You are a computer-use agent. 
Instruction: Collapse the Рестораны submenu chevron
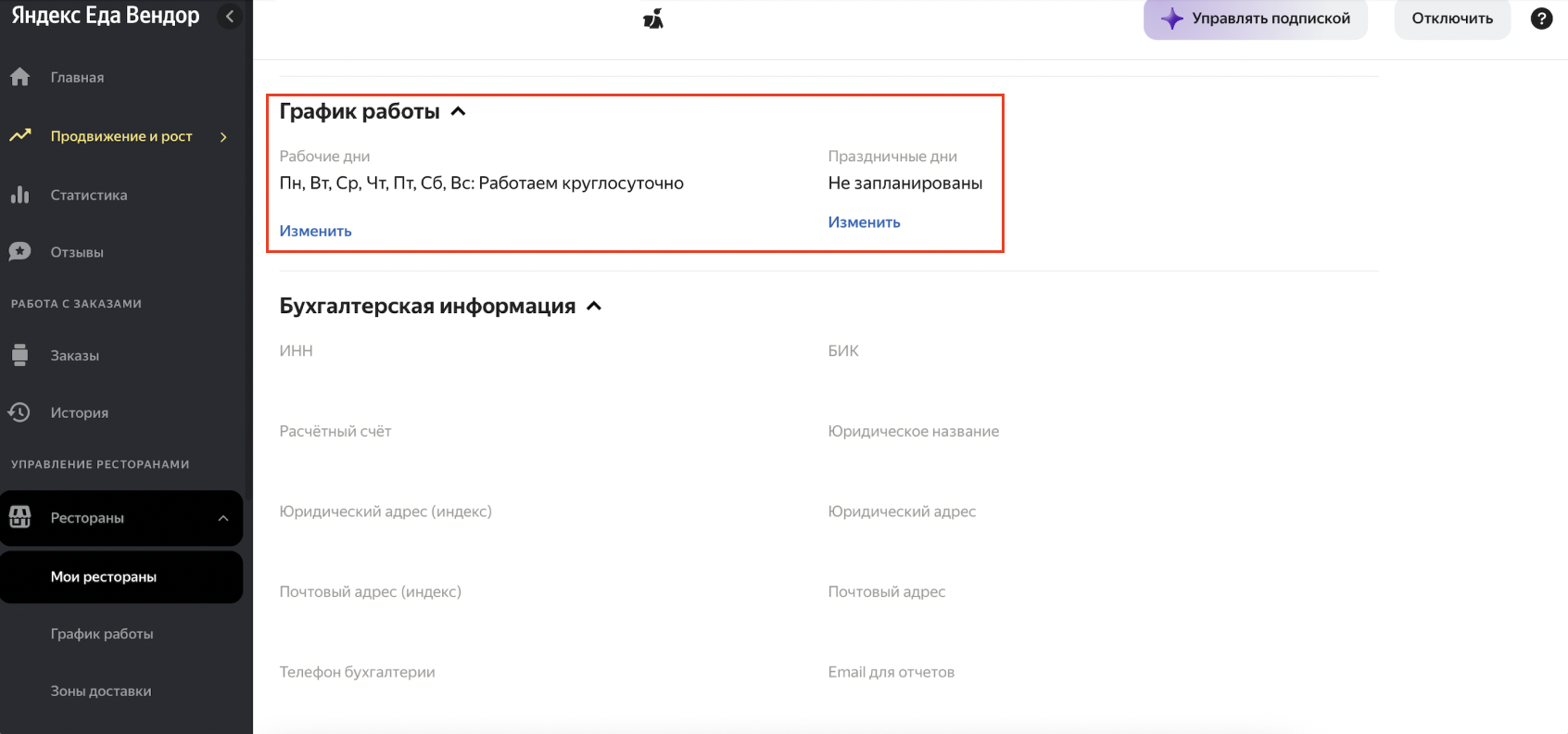(223, 518)
